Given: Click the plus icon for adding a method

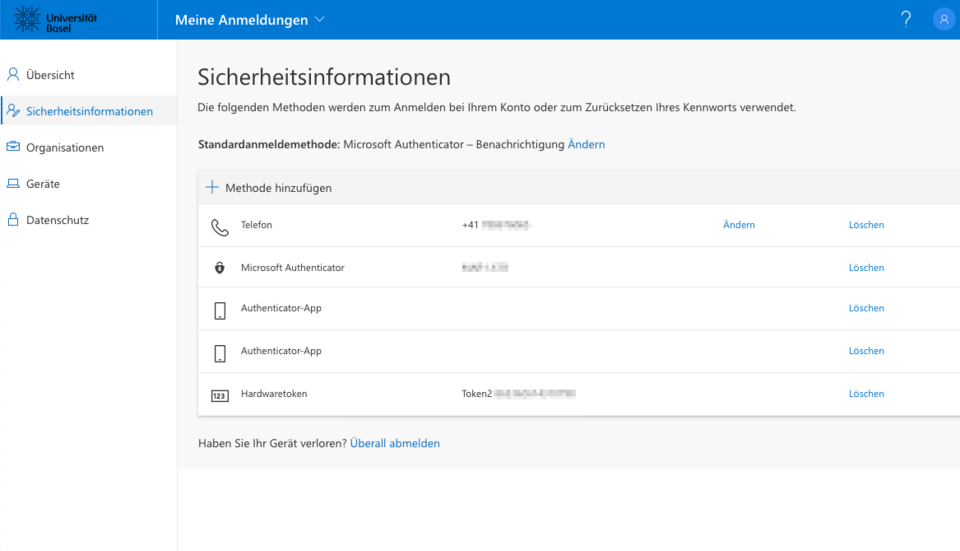Looking at the screenshot, I should (x=212, y=187).
